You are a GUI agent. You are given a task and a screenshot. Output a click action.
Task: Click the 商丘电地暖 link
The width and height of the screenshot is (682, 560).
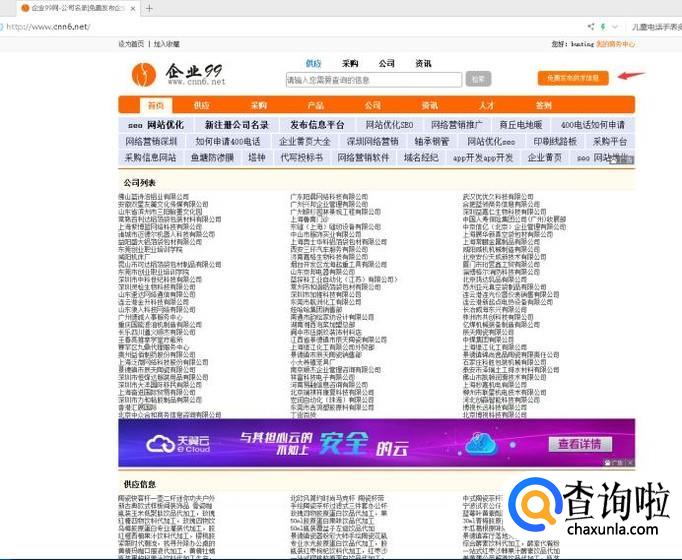[521, 125]
